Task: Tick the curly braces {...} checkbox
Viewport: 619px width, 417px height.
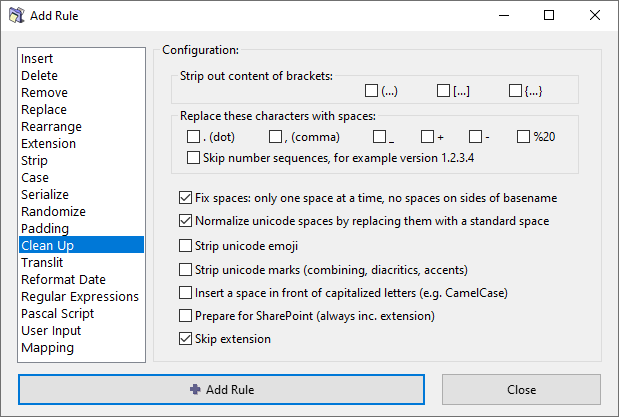Action: point(516,91)
